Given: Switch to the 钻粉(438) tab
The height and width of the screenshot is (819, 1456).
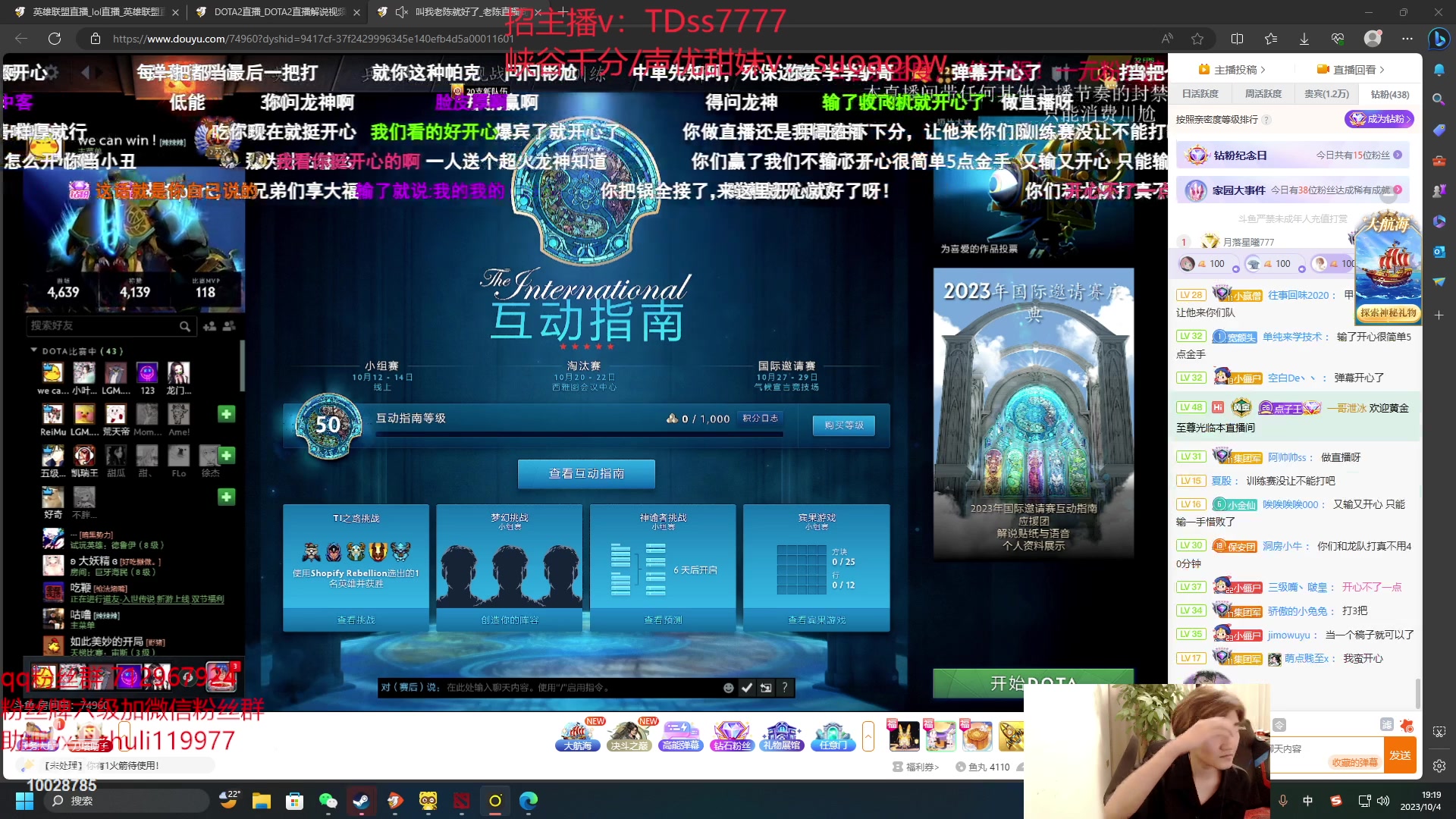Looking at the screenshot, I should pyautogui.click(x=1390, y=94).
